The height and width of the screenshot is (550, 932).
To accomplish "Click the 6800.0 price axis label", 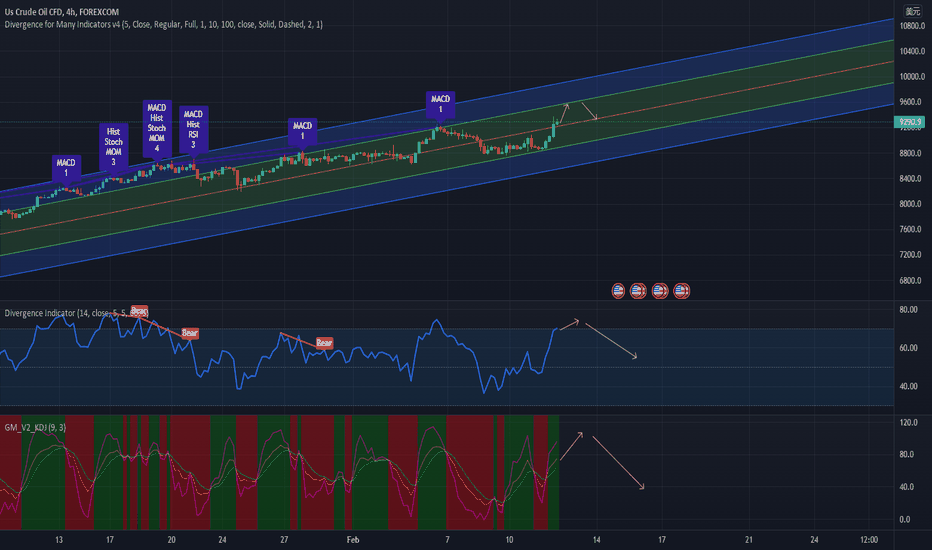I will tap(912, 280).
